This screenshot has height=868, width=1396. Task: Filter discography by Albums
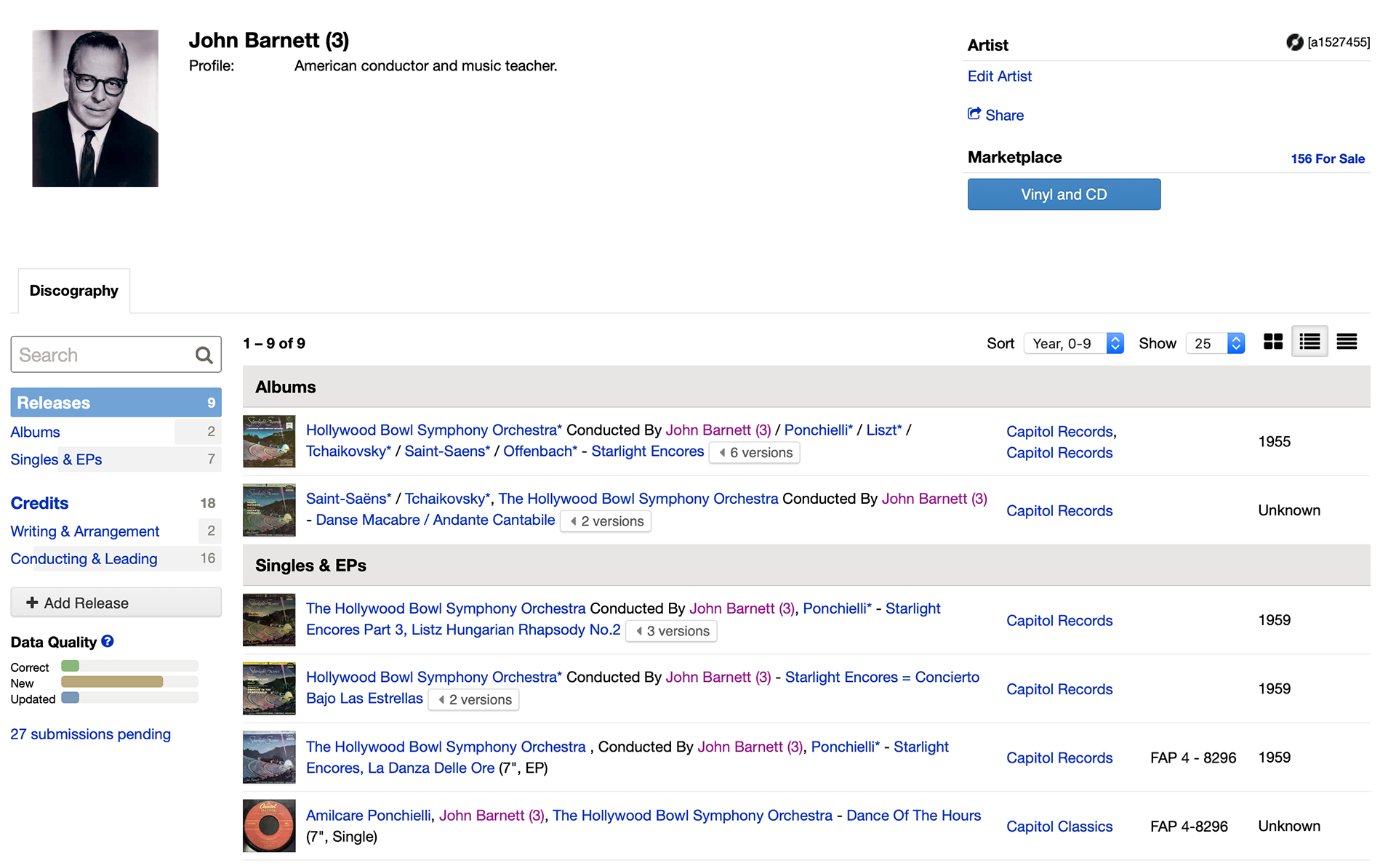coord(36,432)
